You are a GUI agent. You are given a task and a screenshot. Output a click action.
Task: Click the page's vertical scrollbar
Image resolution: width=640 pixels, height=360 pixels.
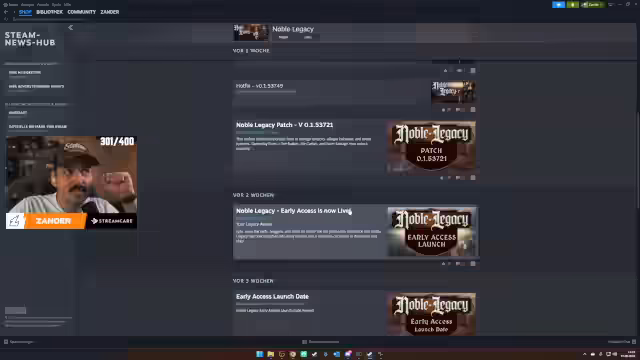637,159
